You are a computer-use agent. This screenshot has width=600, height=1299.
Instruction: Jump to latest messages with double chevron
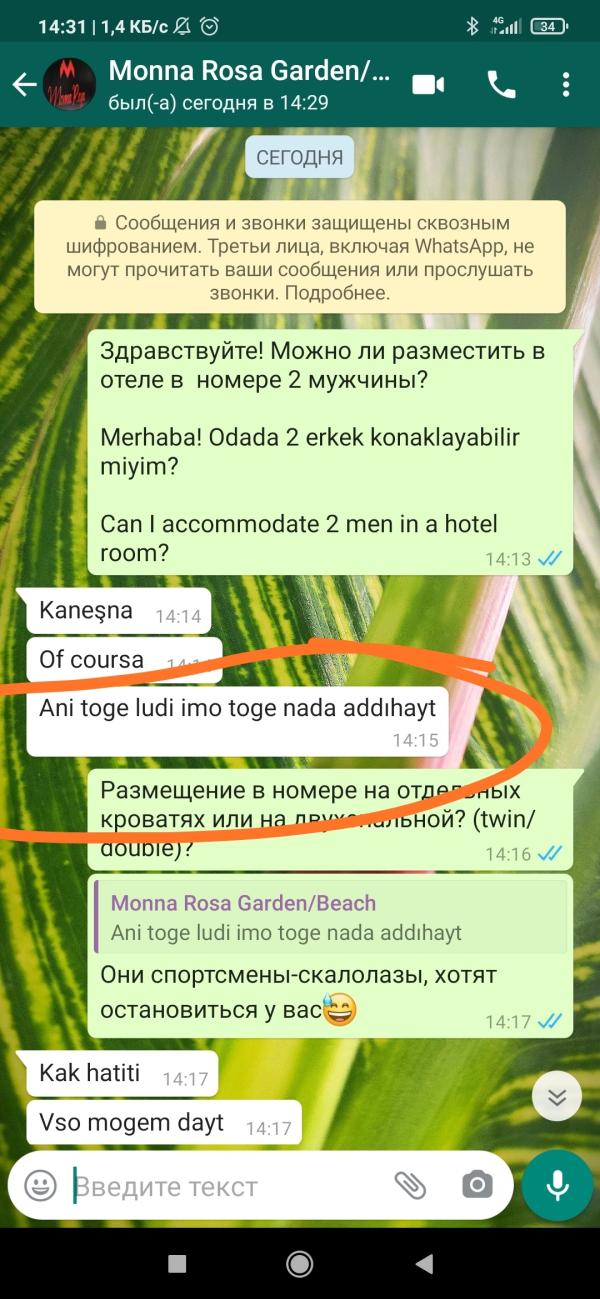tap(557, 1098)
